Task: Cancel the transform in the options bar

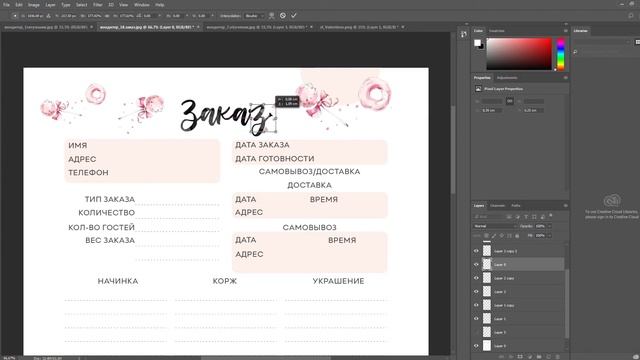Action: (283, 16)
